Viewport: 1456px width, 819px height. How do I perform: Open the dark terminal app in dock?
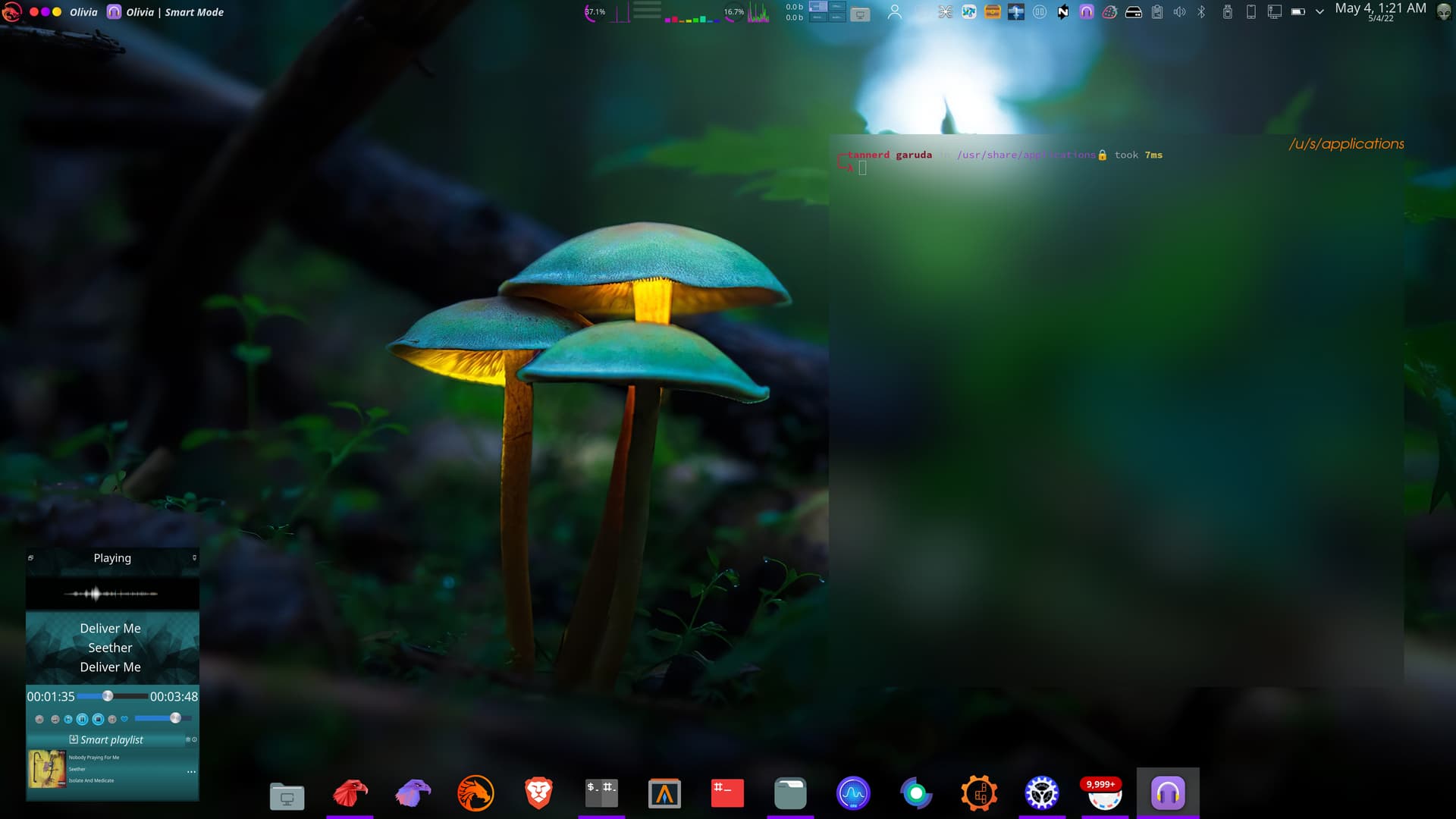[601, 793]
